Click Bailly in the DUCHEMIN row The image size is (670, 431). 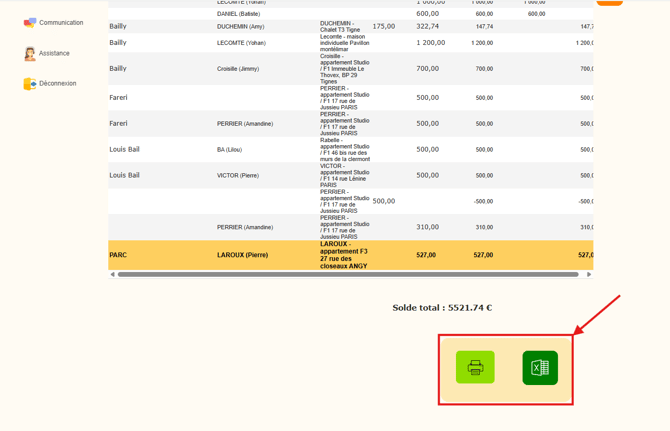pyautogui.click(x=118, y=26)
